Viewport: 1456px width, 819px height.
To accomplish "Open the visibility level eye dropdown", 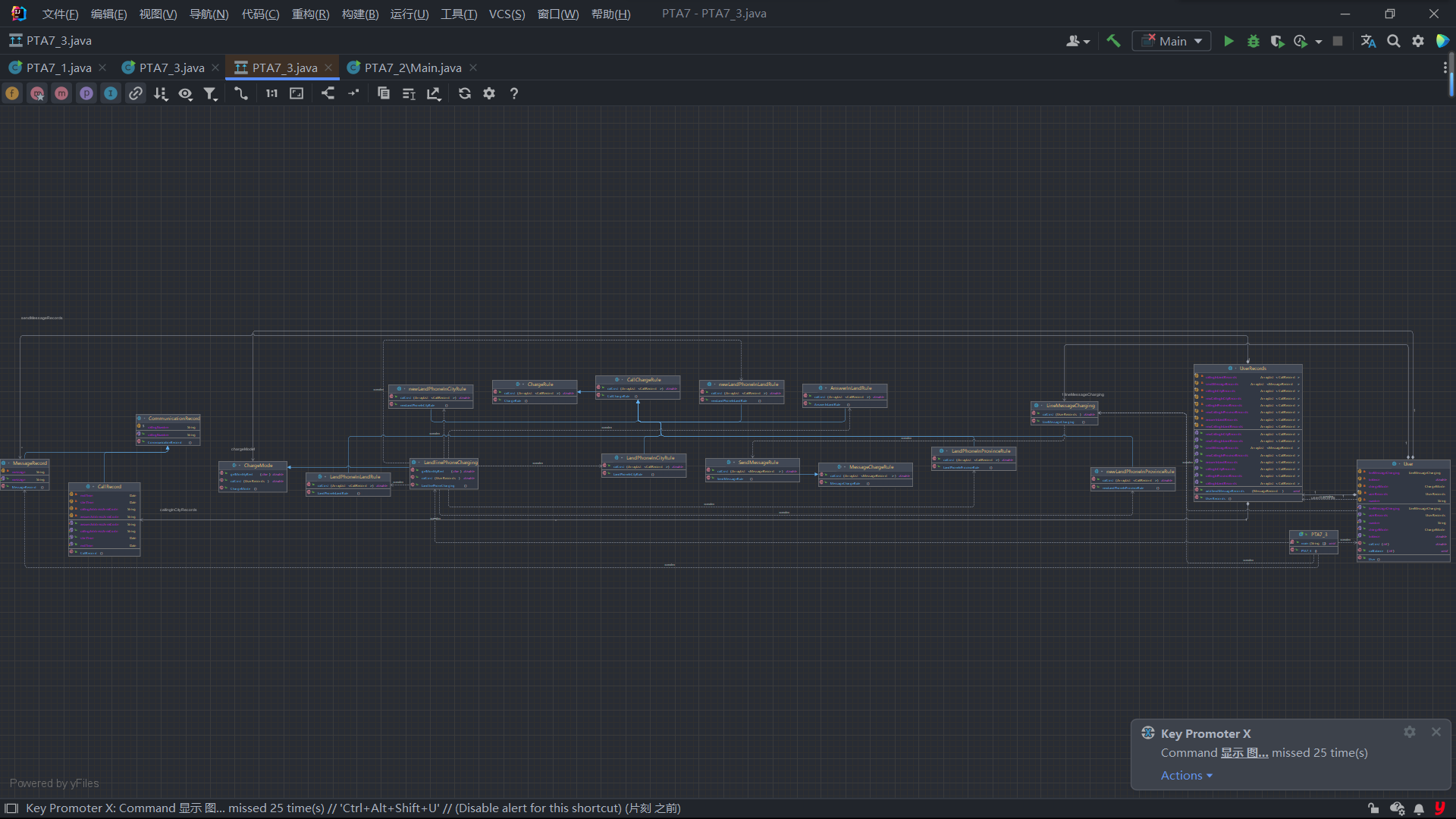I will (186, 93).
